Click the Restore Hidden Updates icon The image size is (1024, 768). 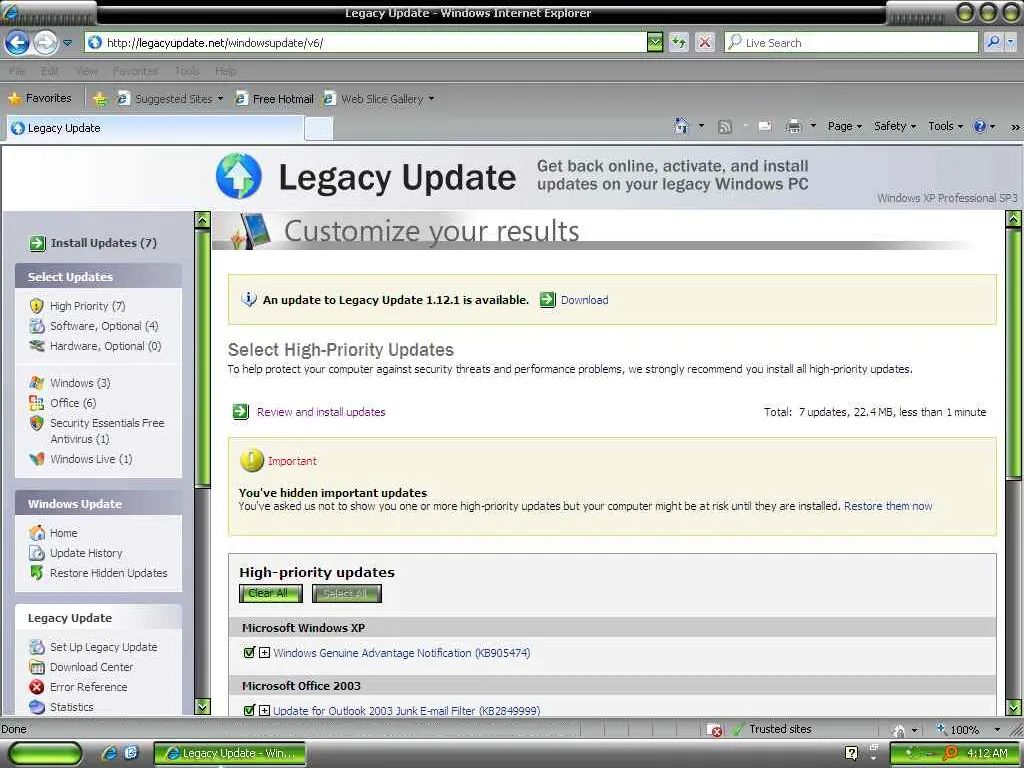click(x=37, y=573)
